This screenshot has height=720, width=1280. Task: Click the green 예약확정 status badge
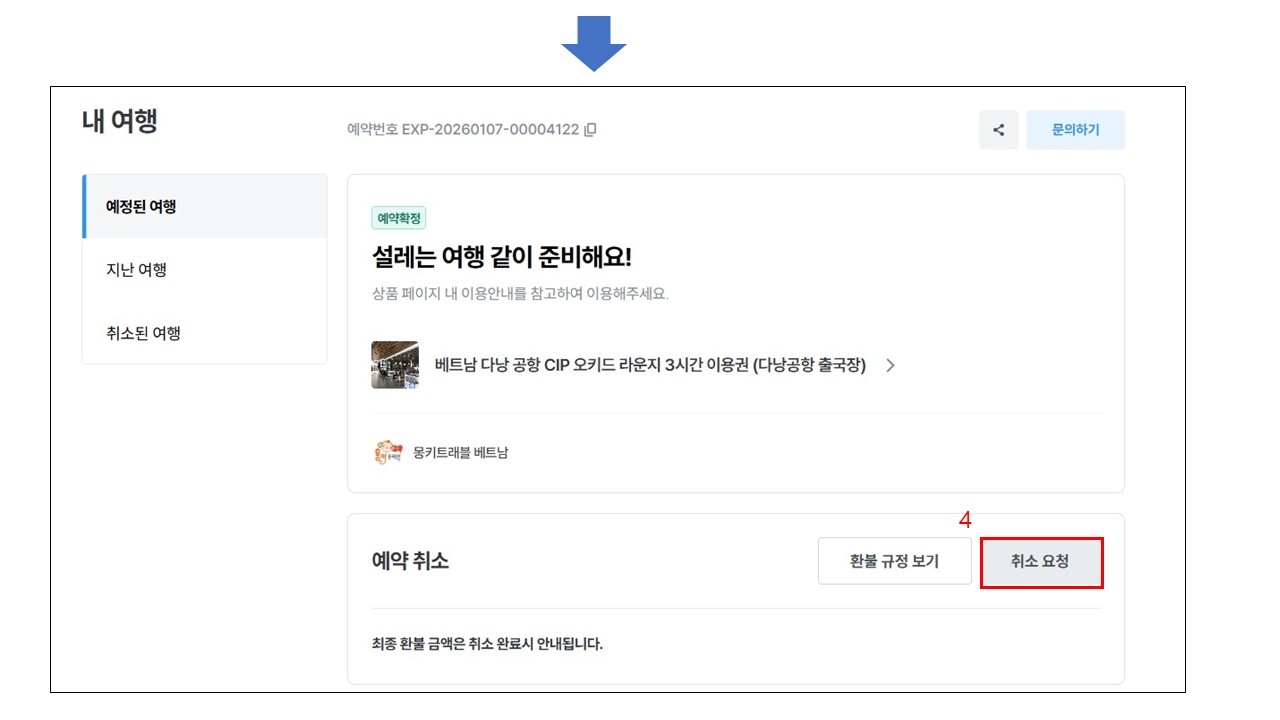click(x=399, y=218)
